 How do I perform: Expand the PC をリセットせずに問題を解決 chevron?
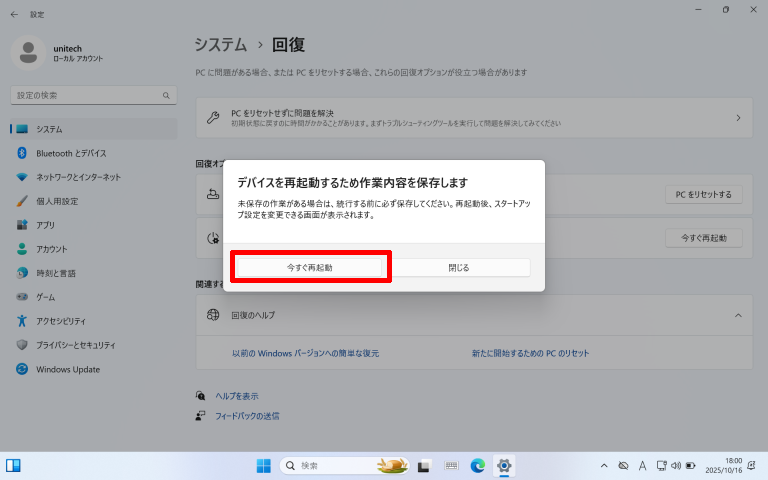click(x=738, y=118)
